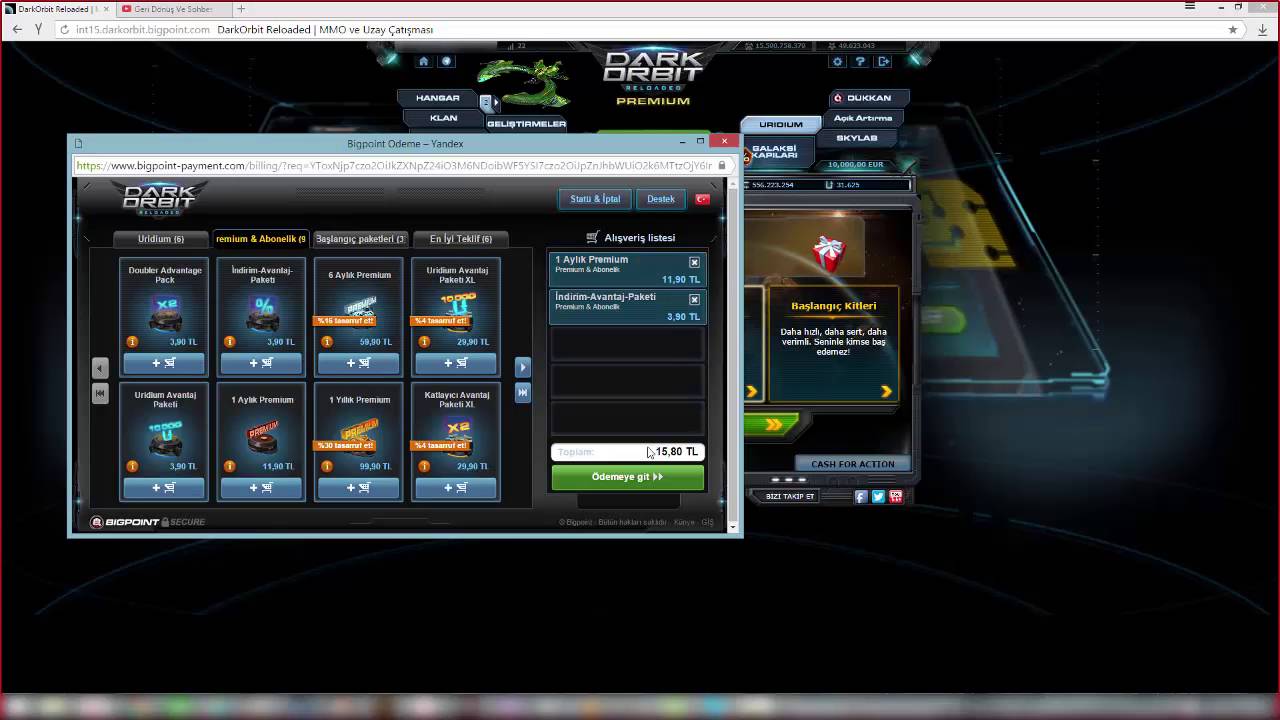Click the Ödemeye git checkout button

point(627,477)
